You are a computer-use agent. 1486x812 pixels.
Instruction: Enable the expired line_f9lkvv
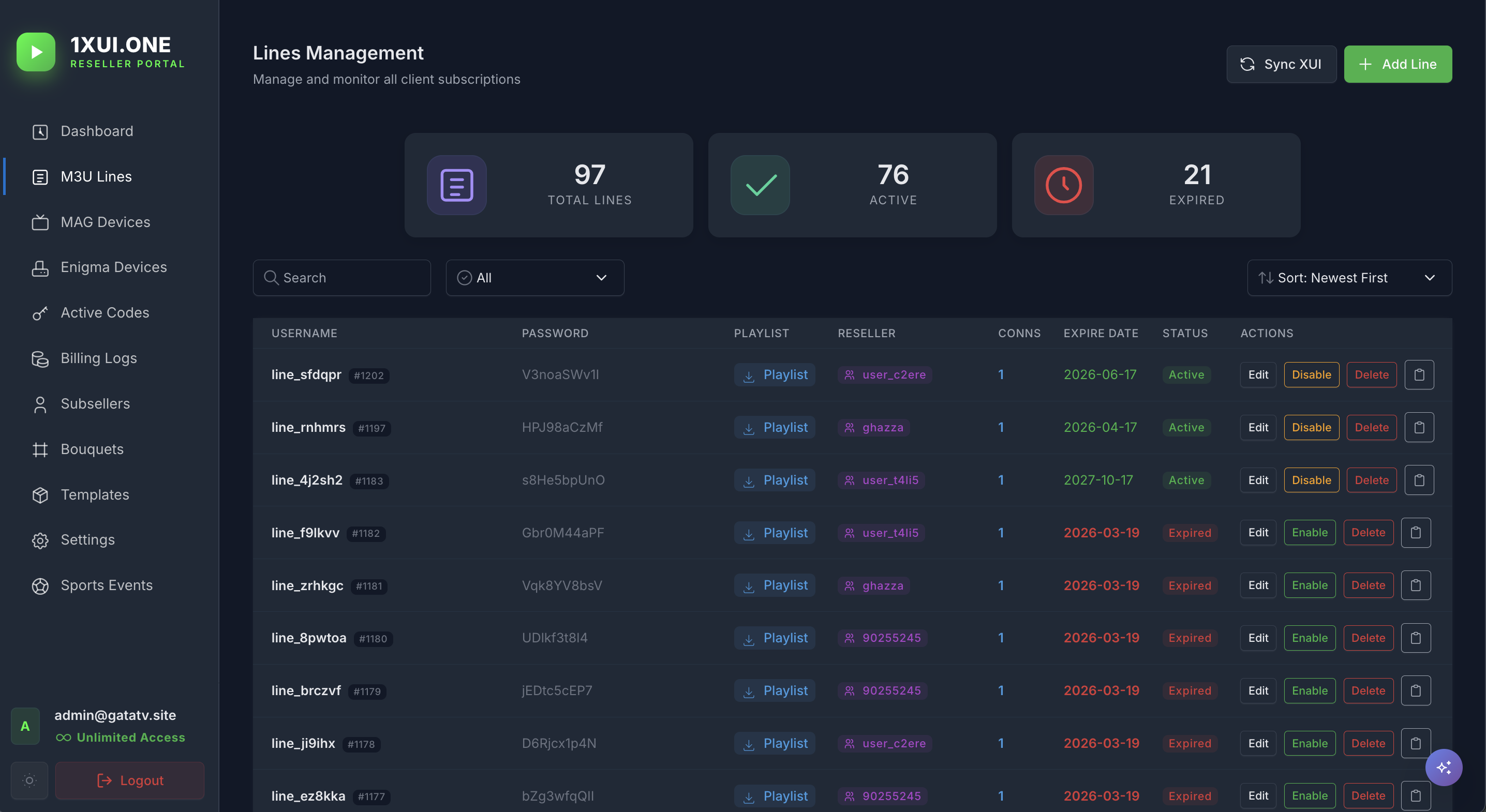[1310, 532]
